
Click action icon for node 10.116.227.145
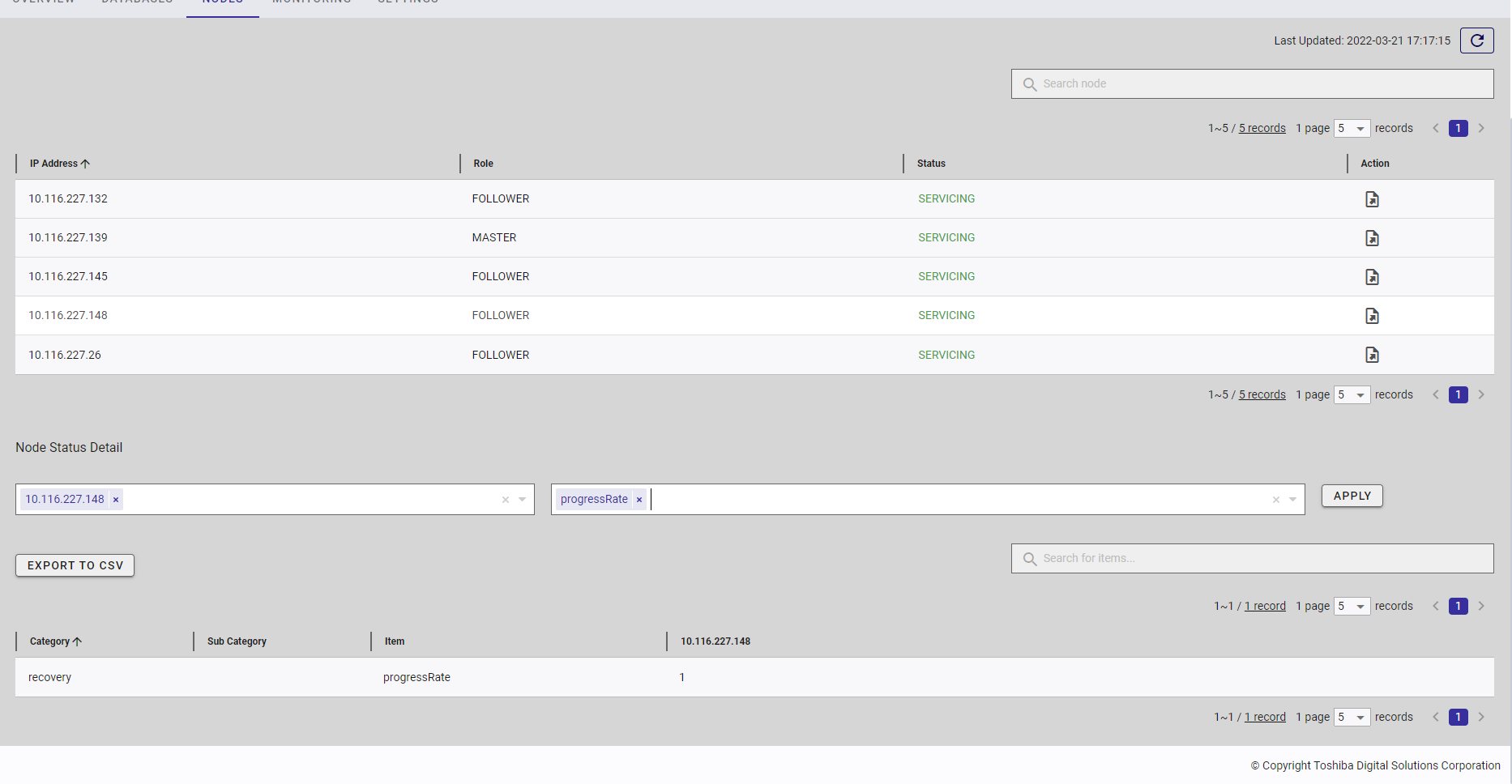[1372, 277]
